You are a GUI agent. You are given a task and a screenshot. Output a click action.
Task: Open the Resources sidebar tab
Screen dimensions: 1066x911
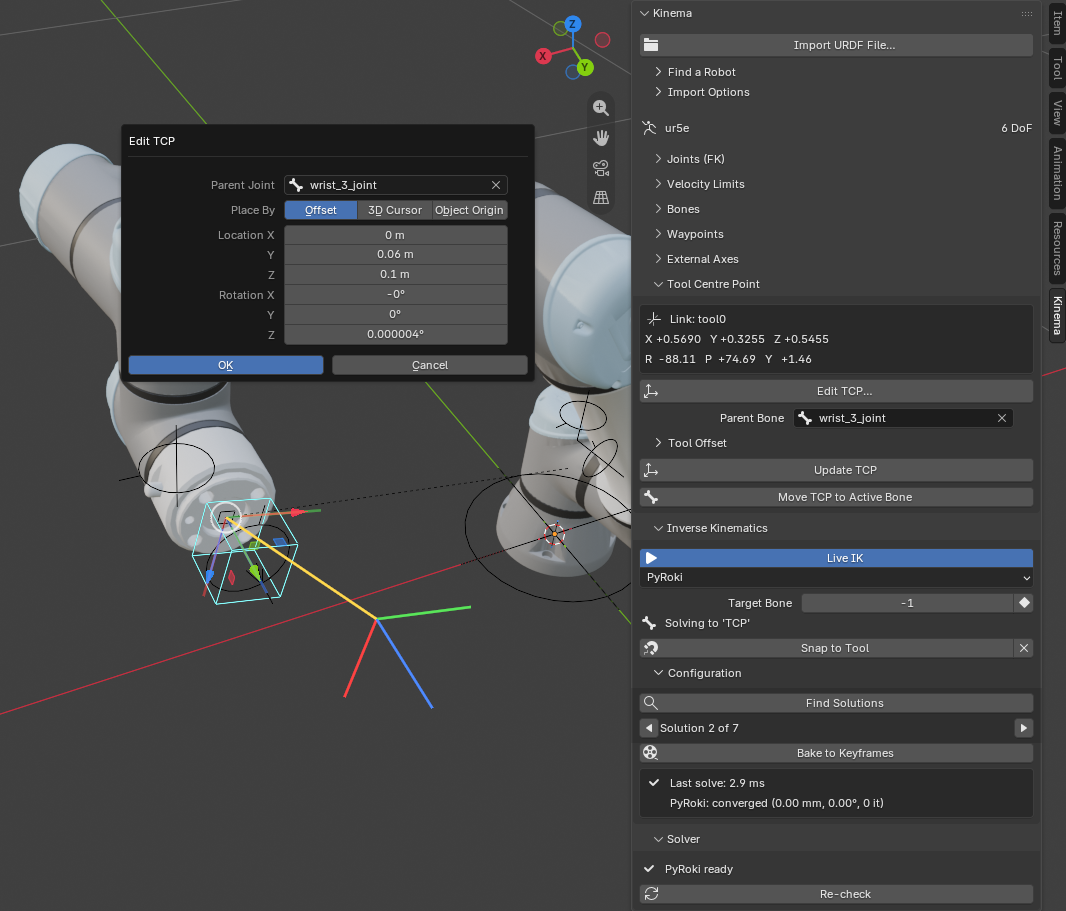pyautogui.click(x=1057, y=248)
